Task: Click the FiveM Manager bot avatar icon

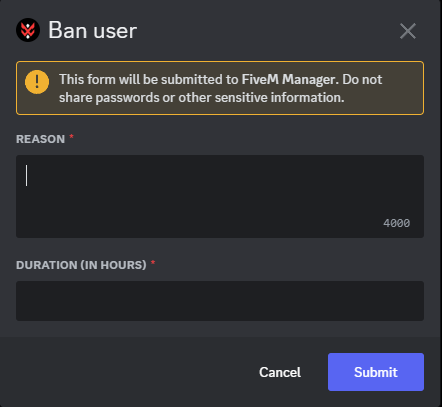Action: (x=28, y=30)
